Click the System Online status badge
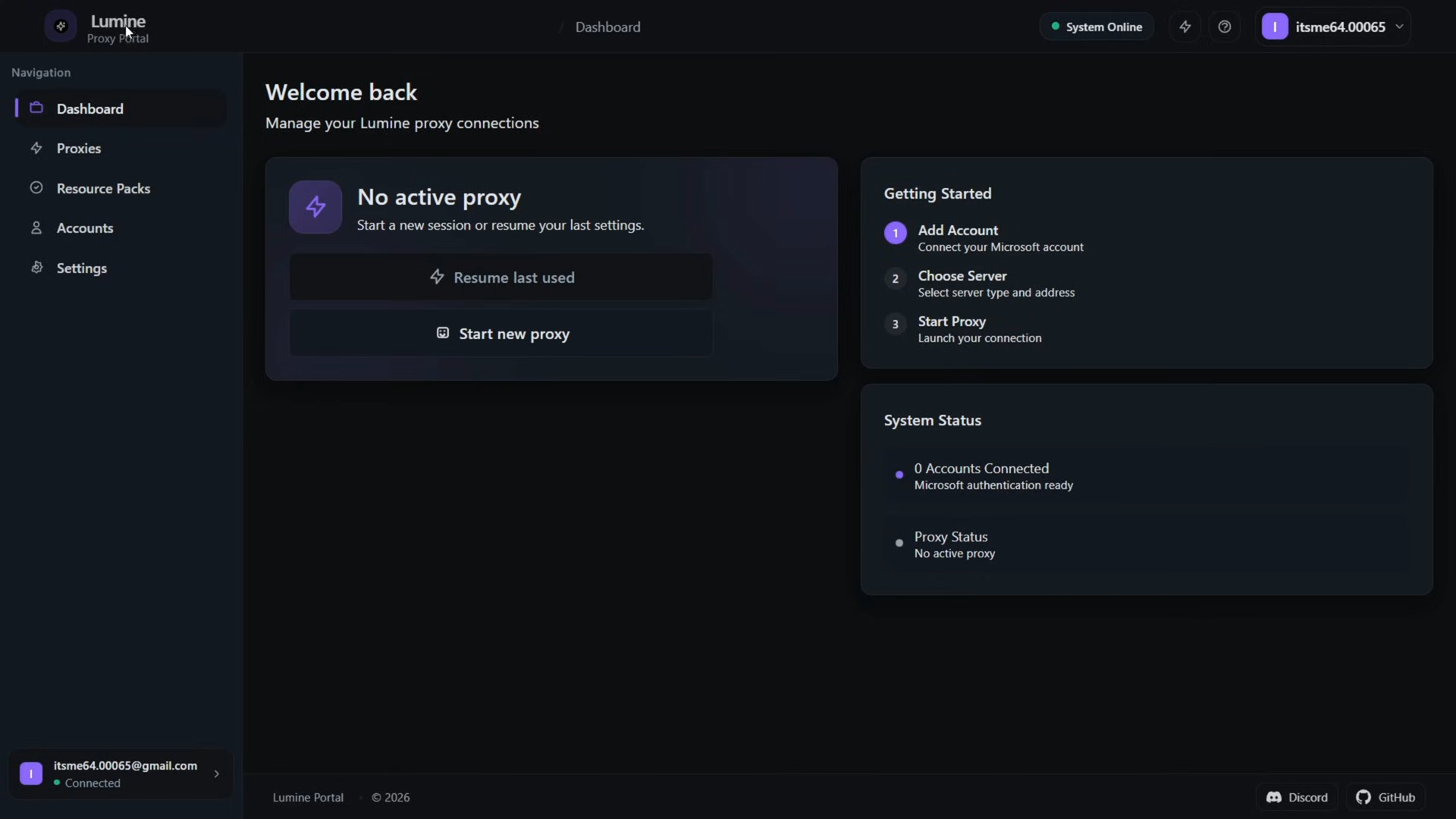 (1097, 27)
